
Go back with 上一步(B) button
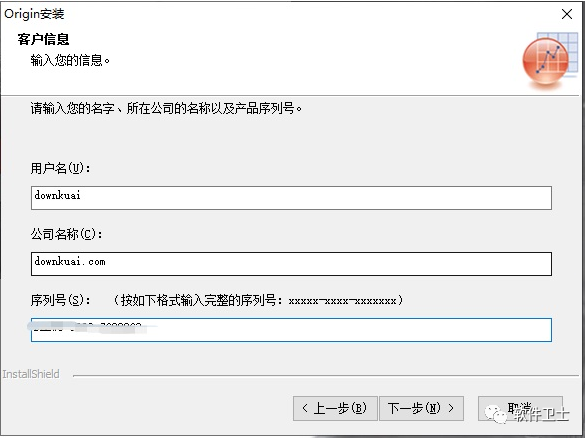(335, 408)
